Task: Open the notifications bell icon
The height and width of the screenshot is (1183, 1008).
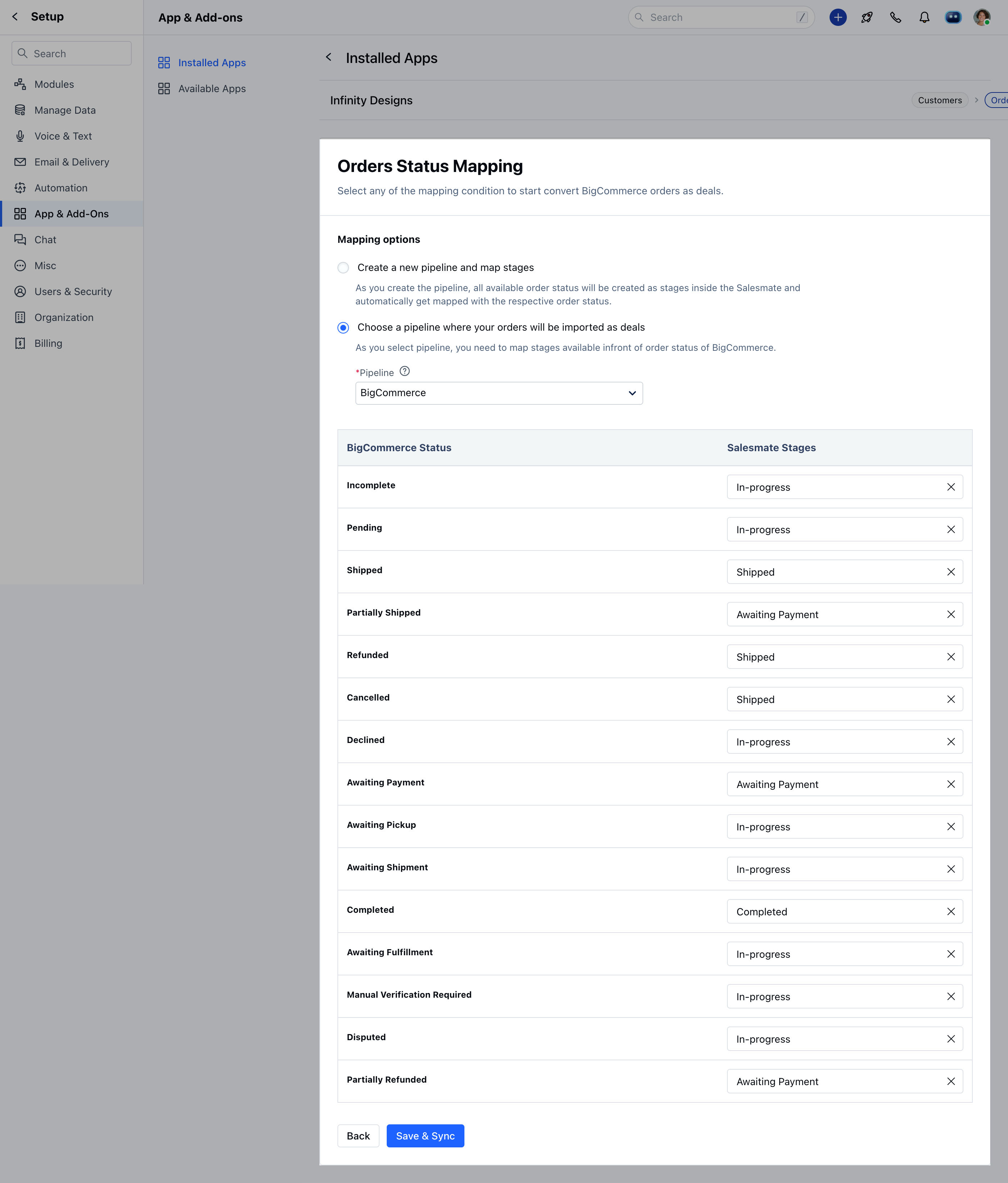Action: pos(924,17)
